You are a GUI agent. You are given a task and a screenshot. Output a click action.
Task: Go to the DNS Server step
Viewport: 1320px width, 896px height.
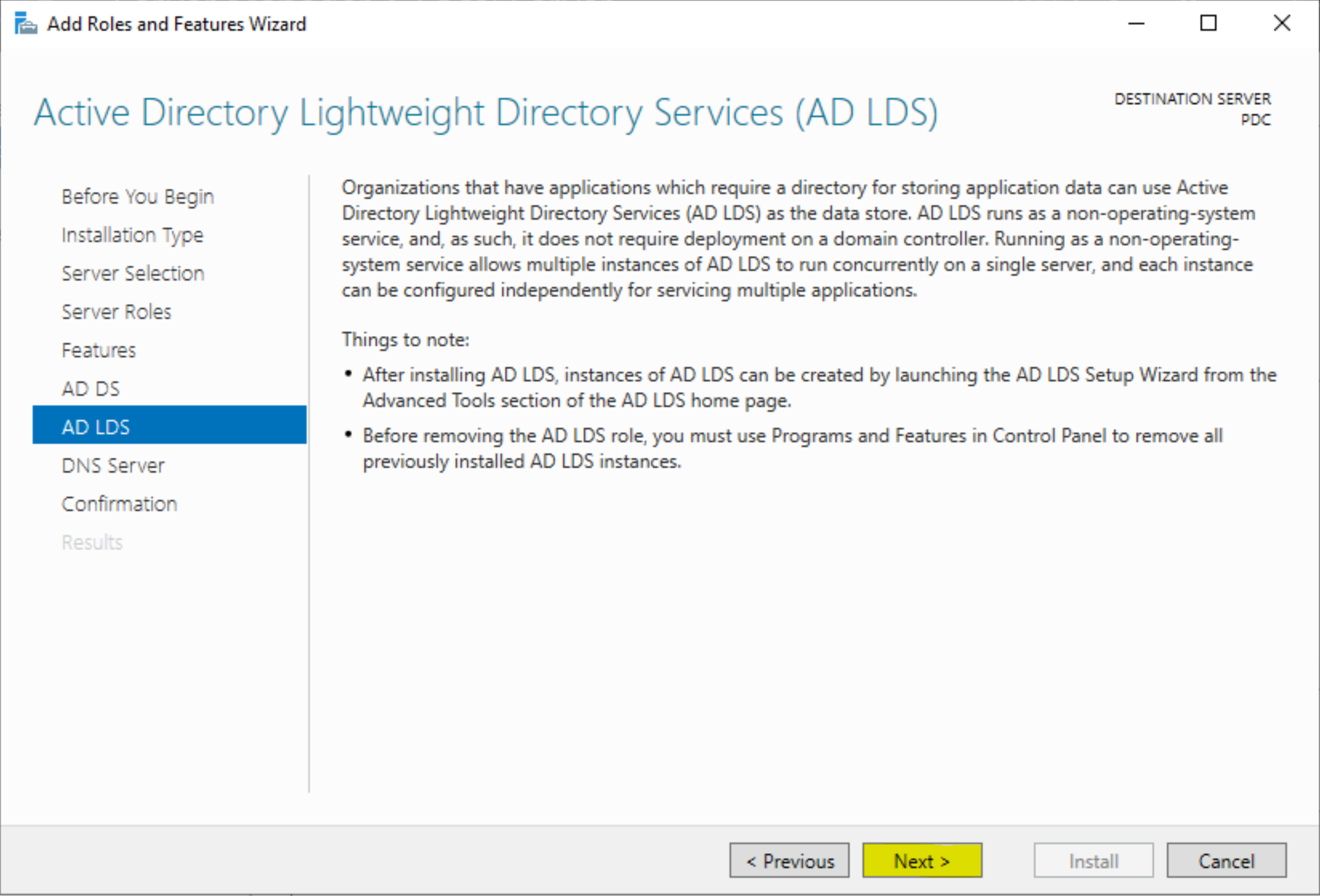tap(113, 466)
